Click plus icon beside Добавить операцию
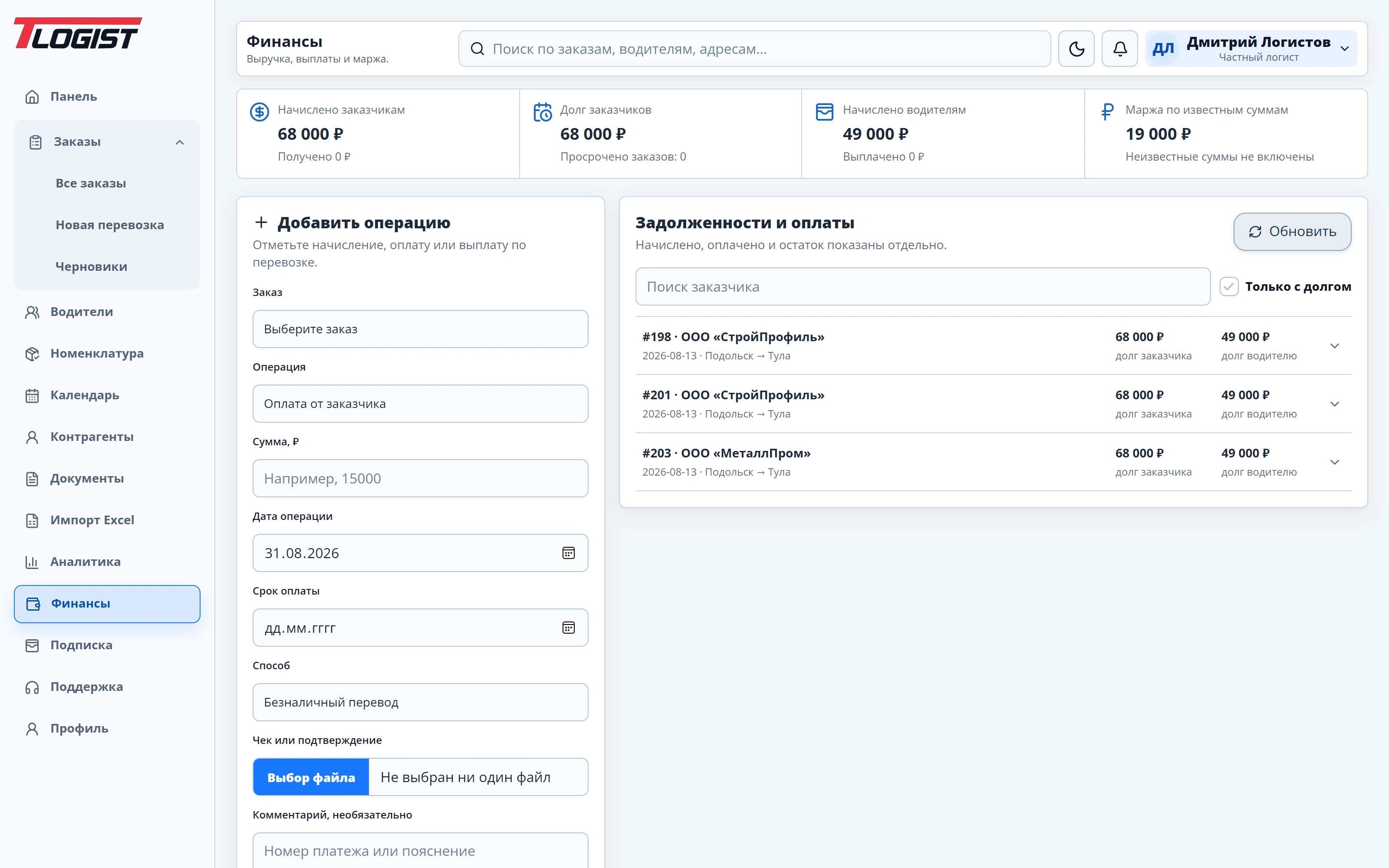This screenshot has height=868, width=1389. [261, 222]
